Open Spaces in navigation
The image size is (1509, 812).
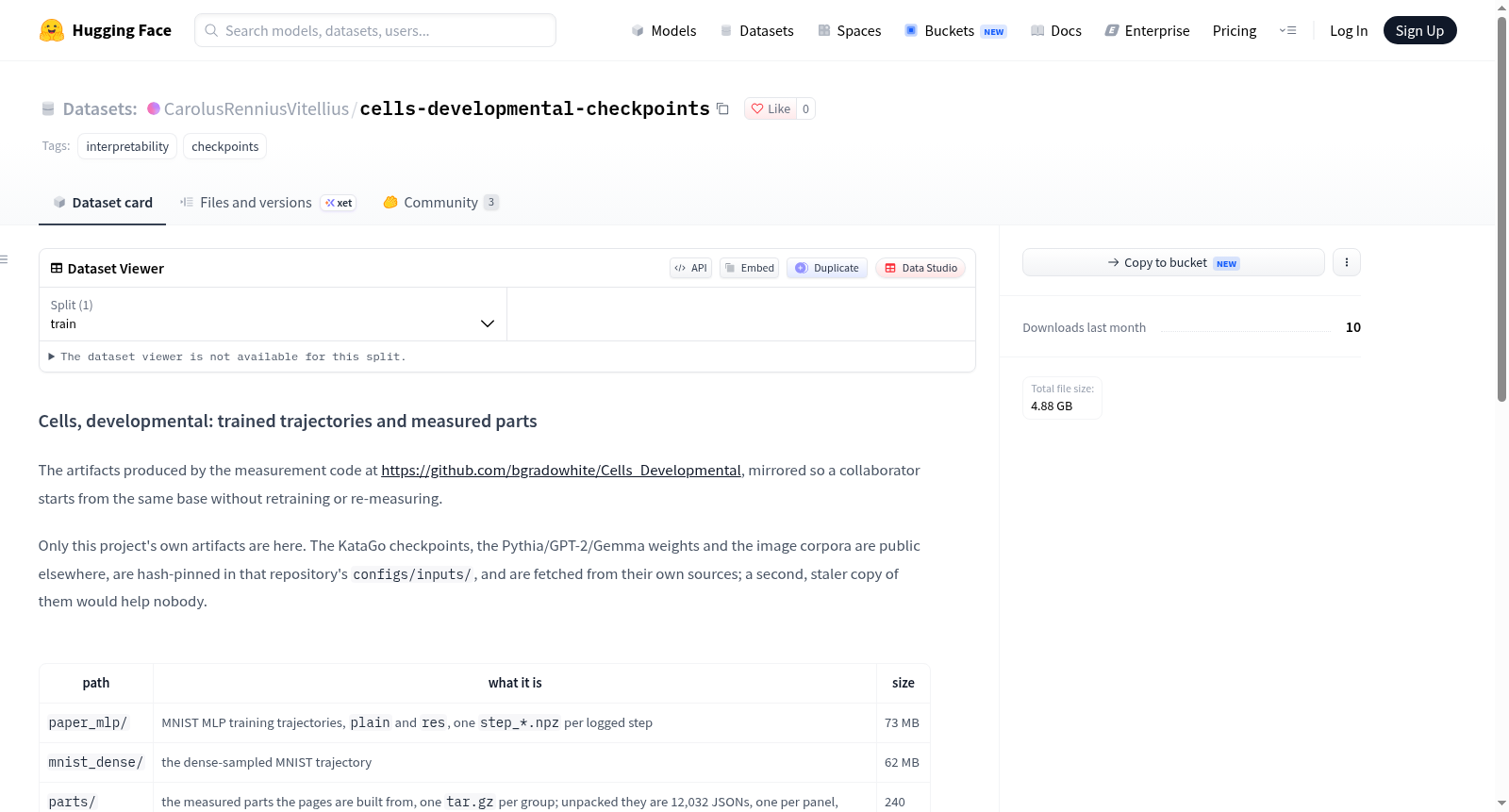(x=849, y=30)
